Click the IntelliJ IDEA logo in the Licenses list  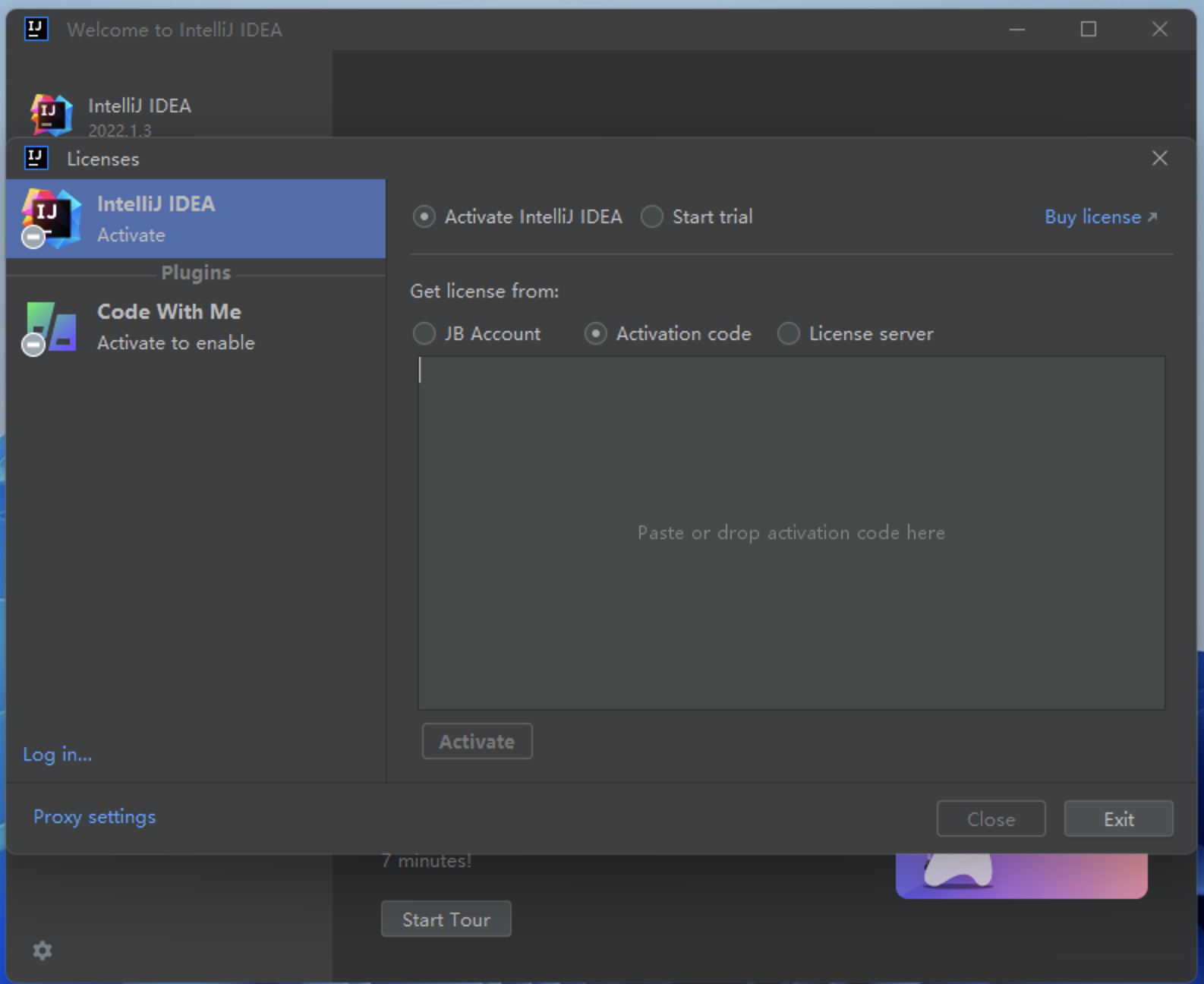coord(51,218)
